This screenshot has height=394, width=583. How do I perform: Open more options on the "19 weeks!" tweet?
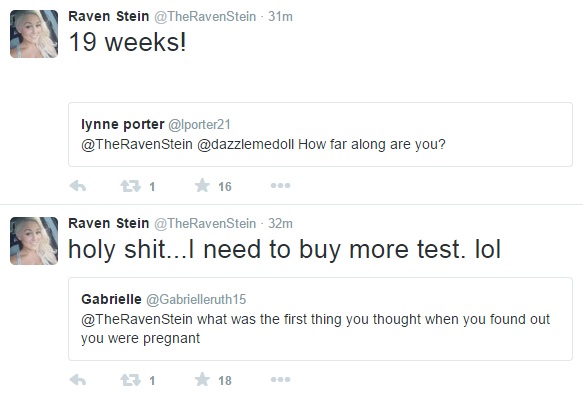tap(280, 185)
